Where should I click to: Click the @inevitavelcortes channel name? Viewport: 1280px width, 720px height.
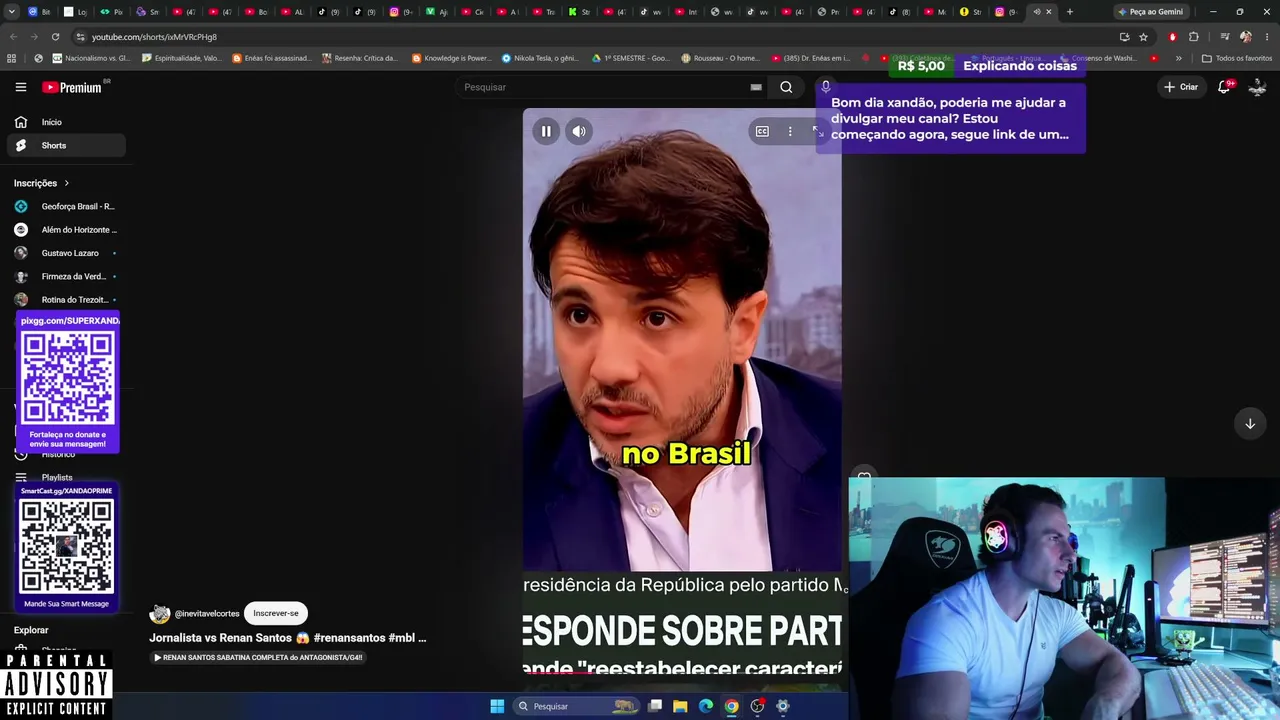pos(207,613)
